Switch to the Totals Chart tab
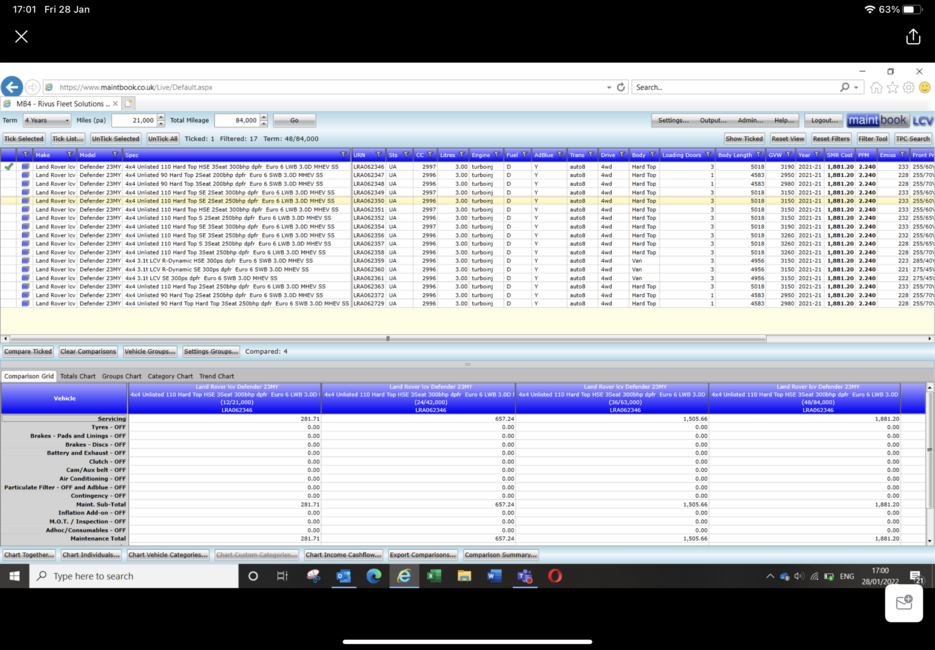The image size is (935, 650). click(x=78, y=376)
